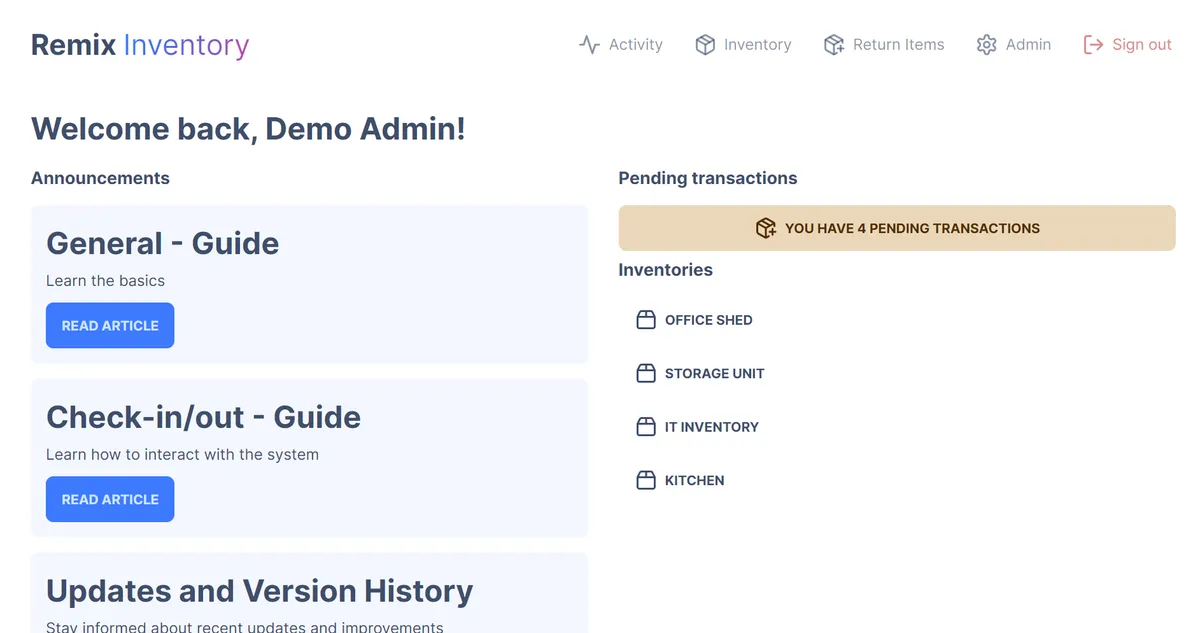
Task: Read the Check-in/out Guide article
Action: [x=110, y=499]
